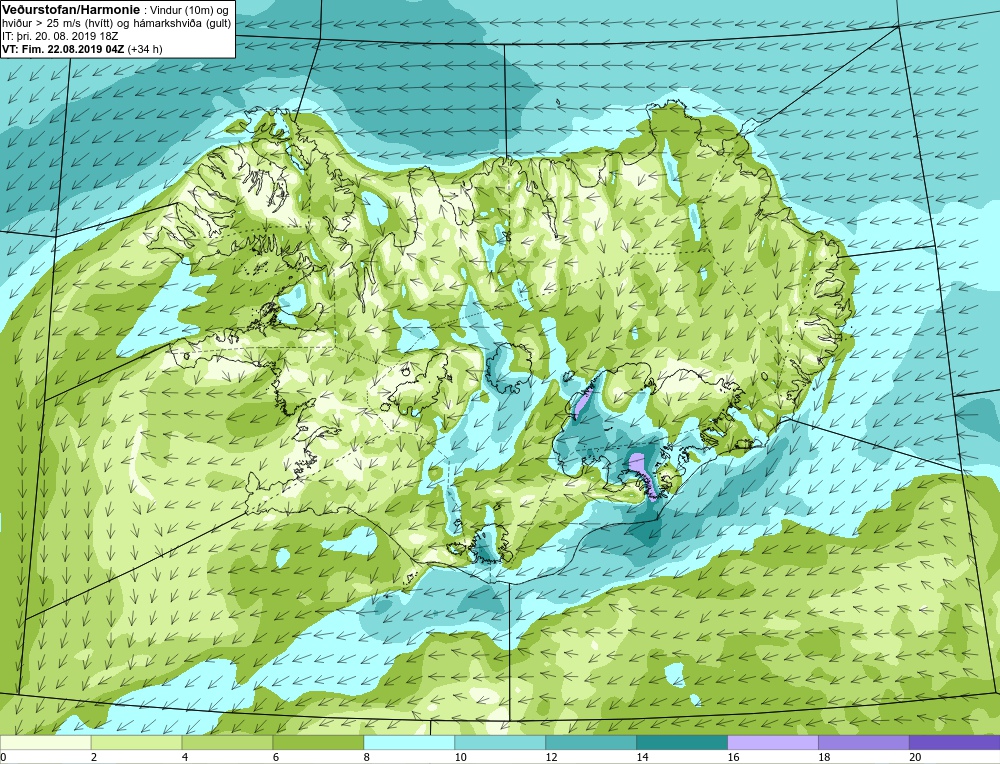Click the 6–8 m/s dark green swatch
This screenshot has width=1000, height=764.
[318, 742]
